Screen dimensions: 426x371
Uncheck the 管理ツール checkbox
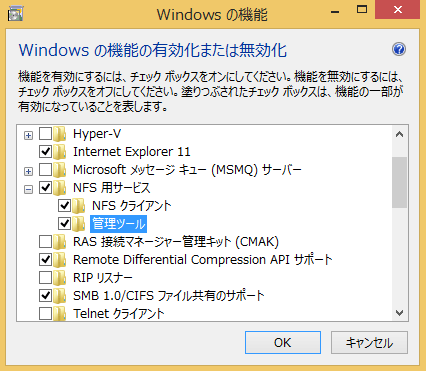64,224
